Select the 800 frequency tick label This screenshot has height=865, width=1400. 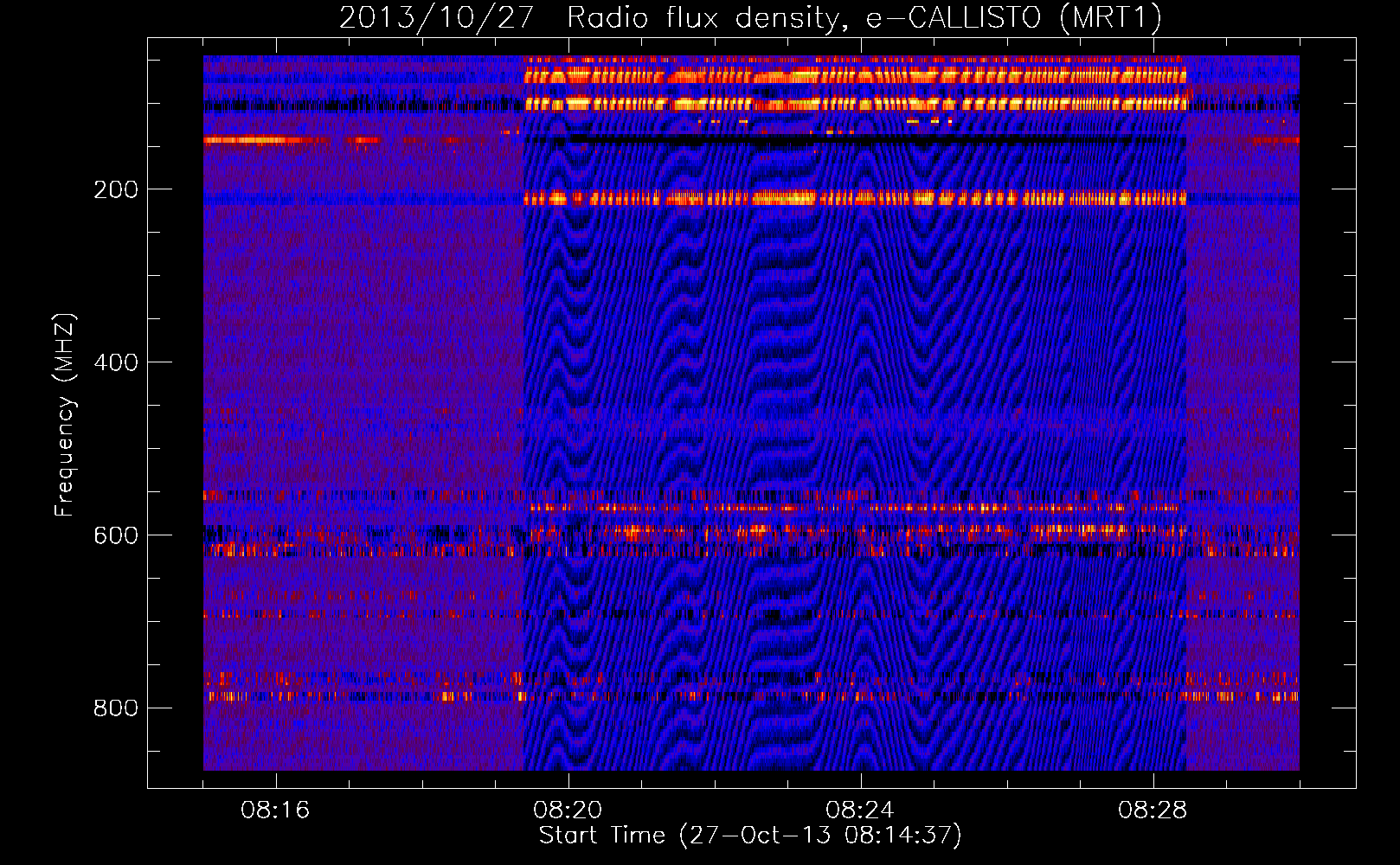[x=116, y=708]
